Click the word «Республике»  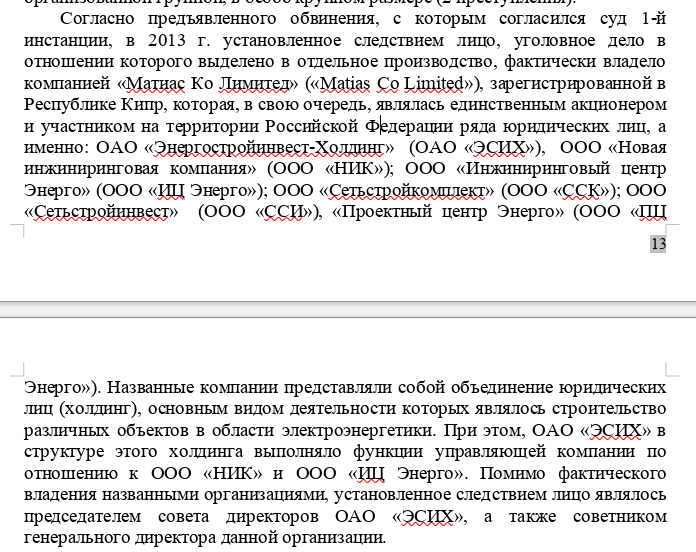(x=70, y=105)
